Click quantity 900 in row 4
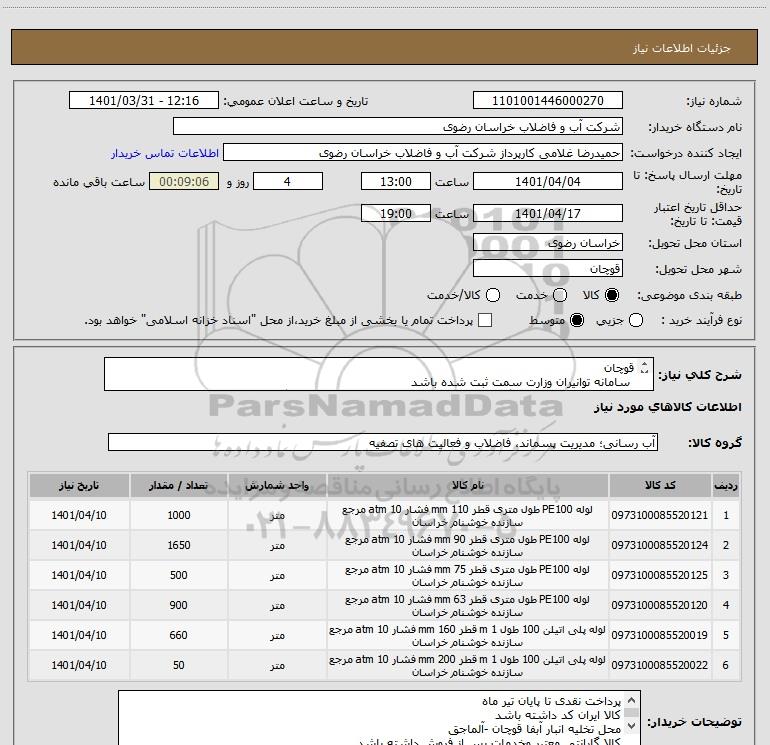770x745 pixels. (179, 605)
